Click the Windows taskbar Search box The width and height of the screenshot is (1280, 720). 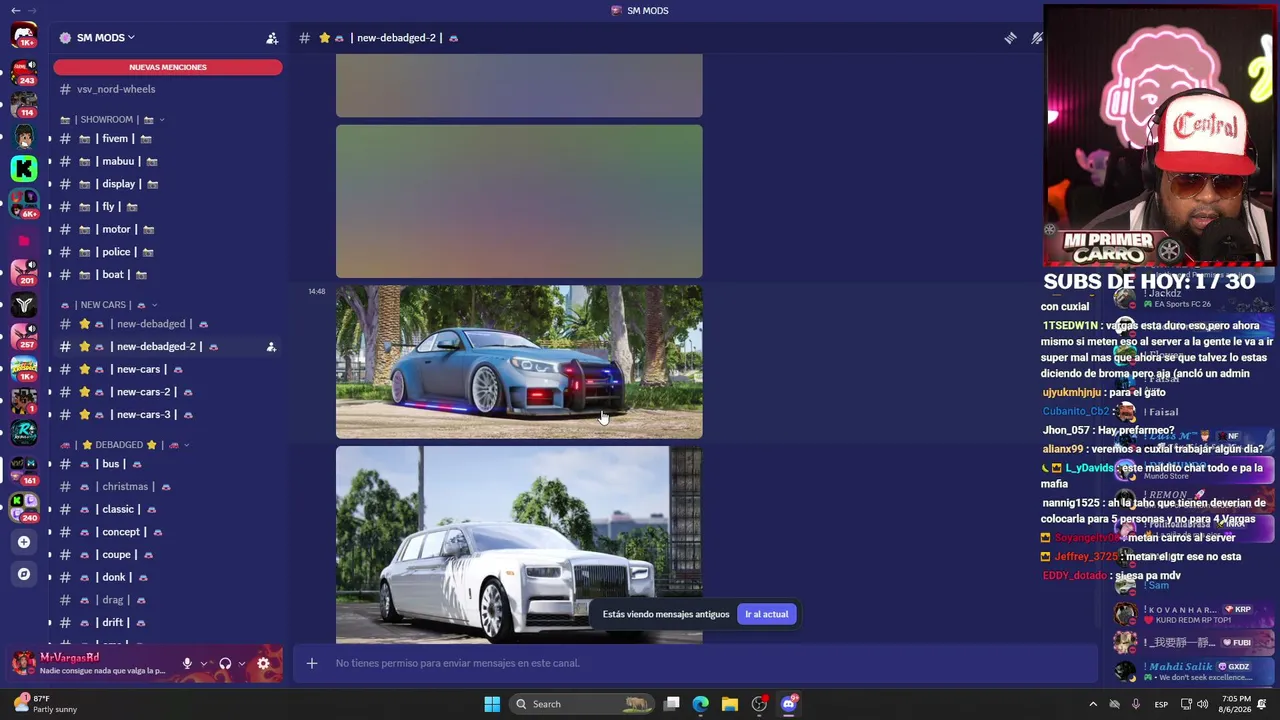click(582, 704)
